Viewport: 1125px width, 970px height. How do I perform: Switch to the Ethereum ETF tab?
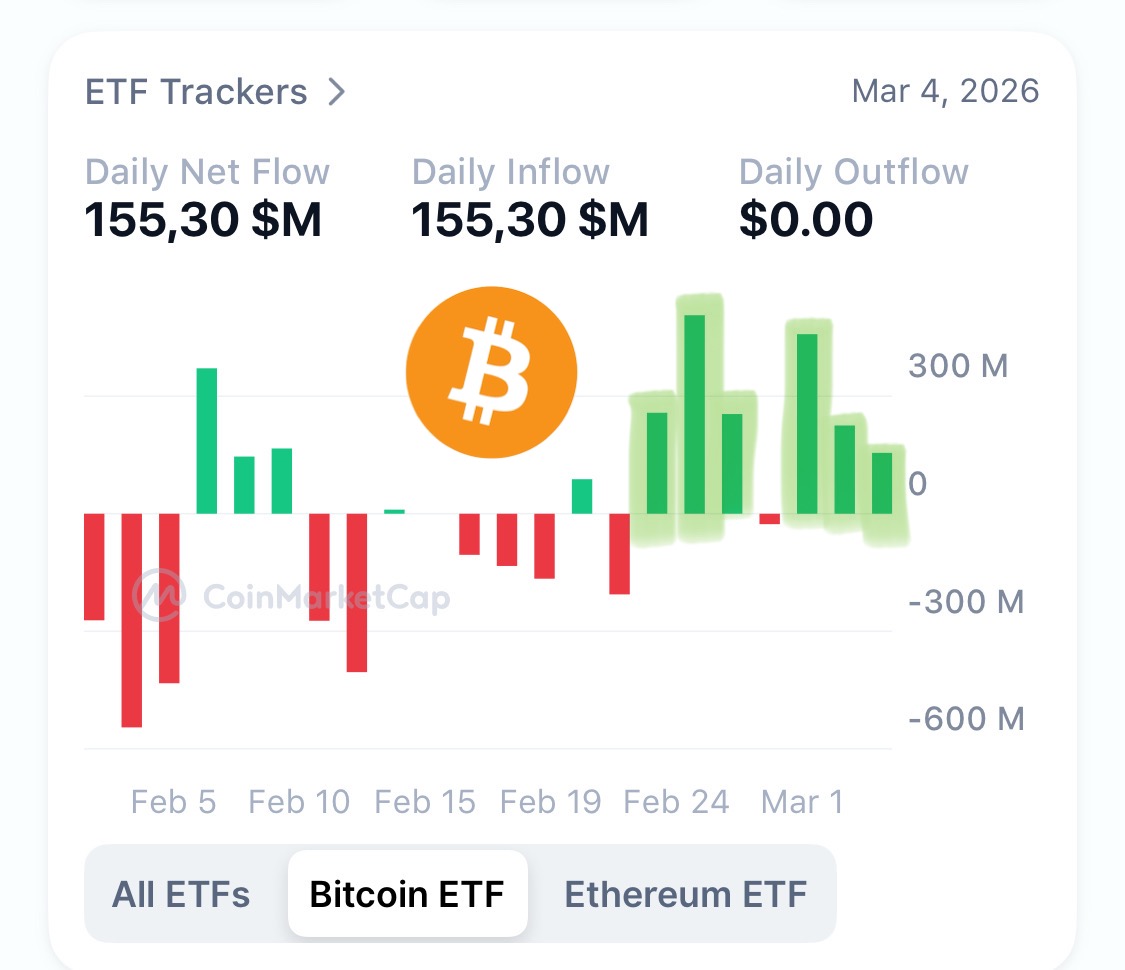[x=686, y=894]
